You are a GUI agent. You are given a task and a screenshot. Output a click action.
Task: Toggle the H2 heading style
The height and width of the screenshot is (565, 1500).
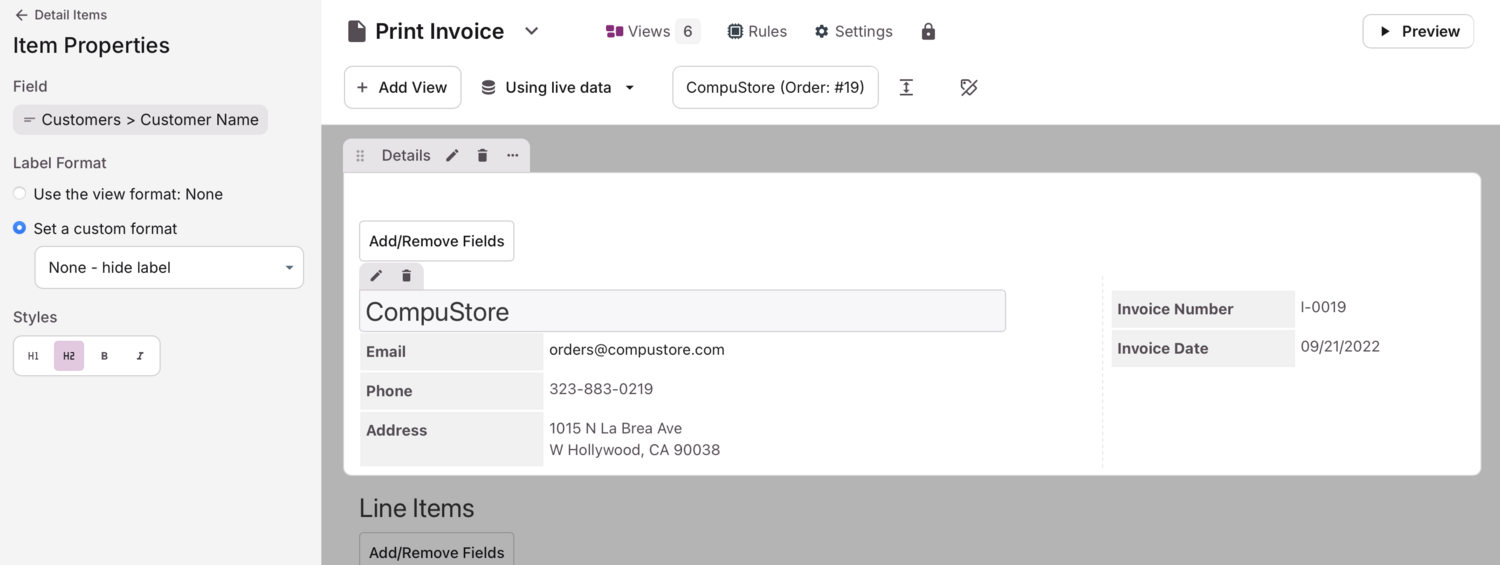pos(69,356)
